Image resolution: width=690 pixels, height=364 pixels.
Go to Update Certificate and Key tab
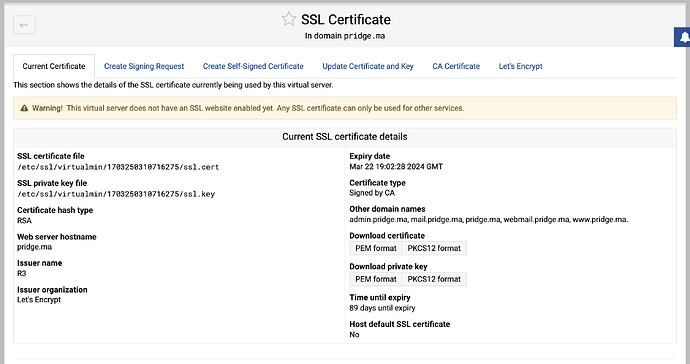coord(368,66)
